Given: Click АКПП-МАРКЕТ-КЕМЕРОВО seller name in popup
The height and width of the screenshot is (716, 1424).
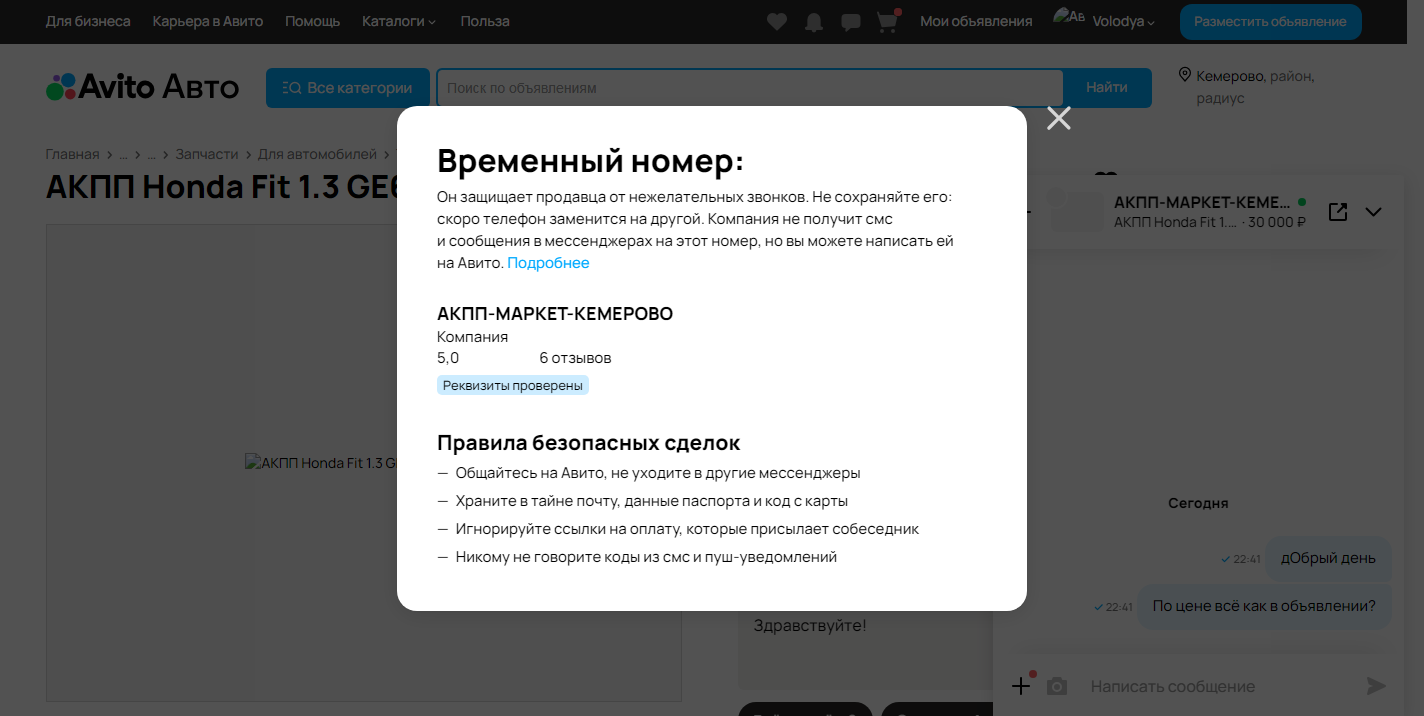Looking at the screenshot, I should 555,314.
